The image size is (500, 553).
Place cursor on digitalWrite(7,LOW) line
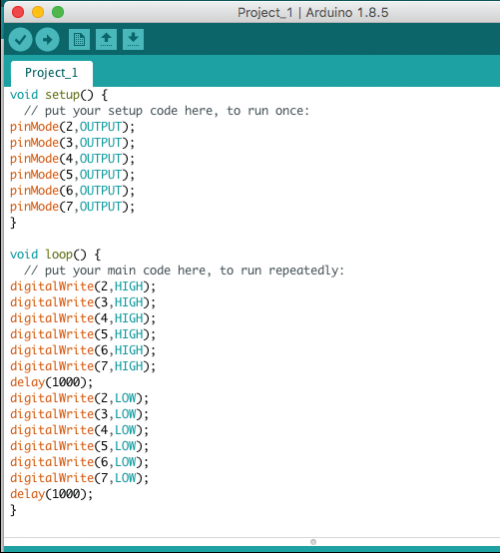pyautogui.click(x=79, y=478)
